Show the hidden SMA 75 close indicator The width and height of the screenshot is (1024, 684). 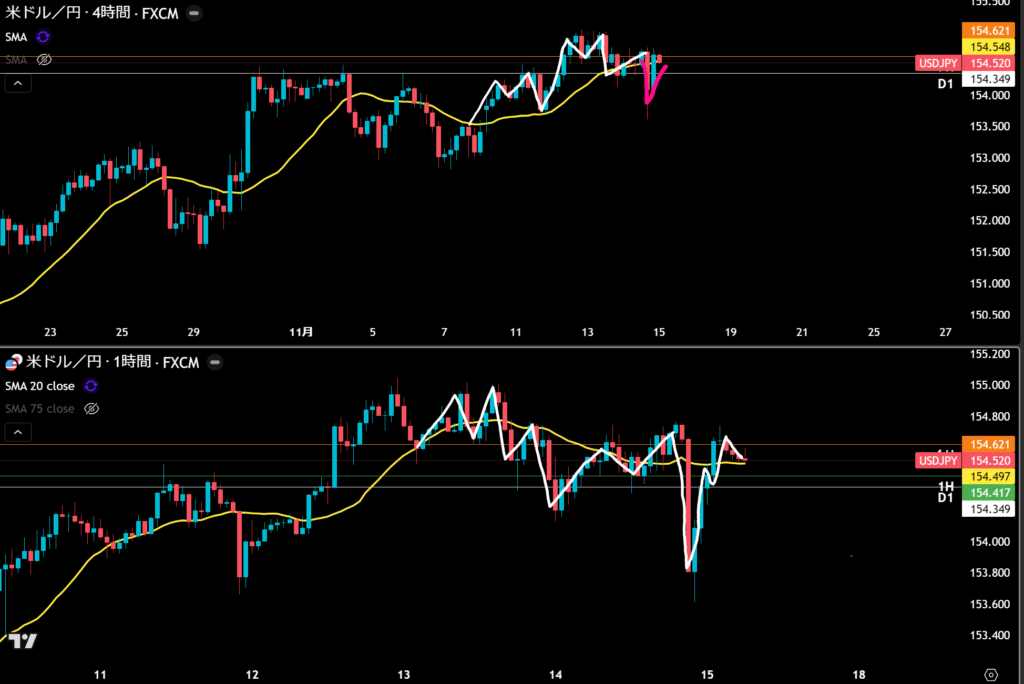click(x=92, y=408)
